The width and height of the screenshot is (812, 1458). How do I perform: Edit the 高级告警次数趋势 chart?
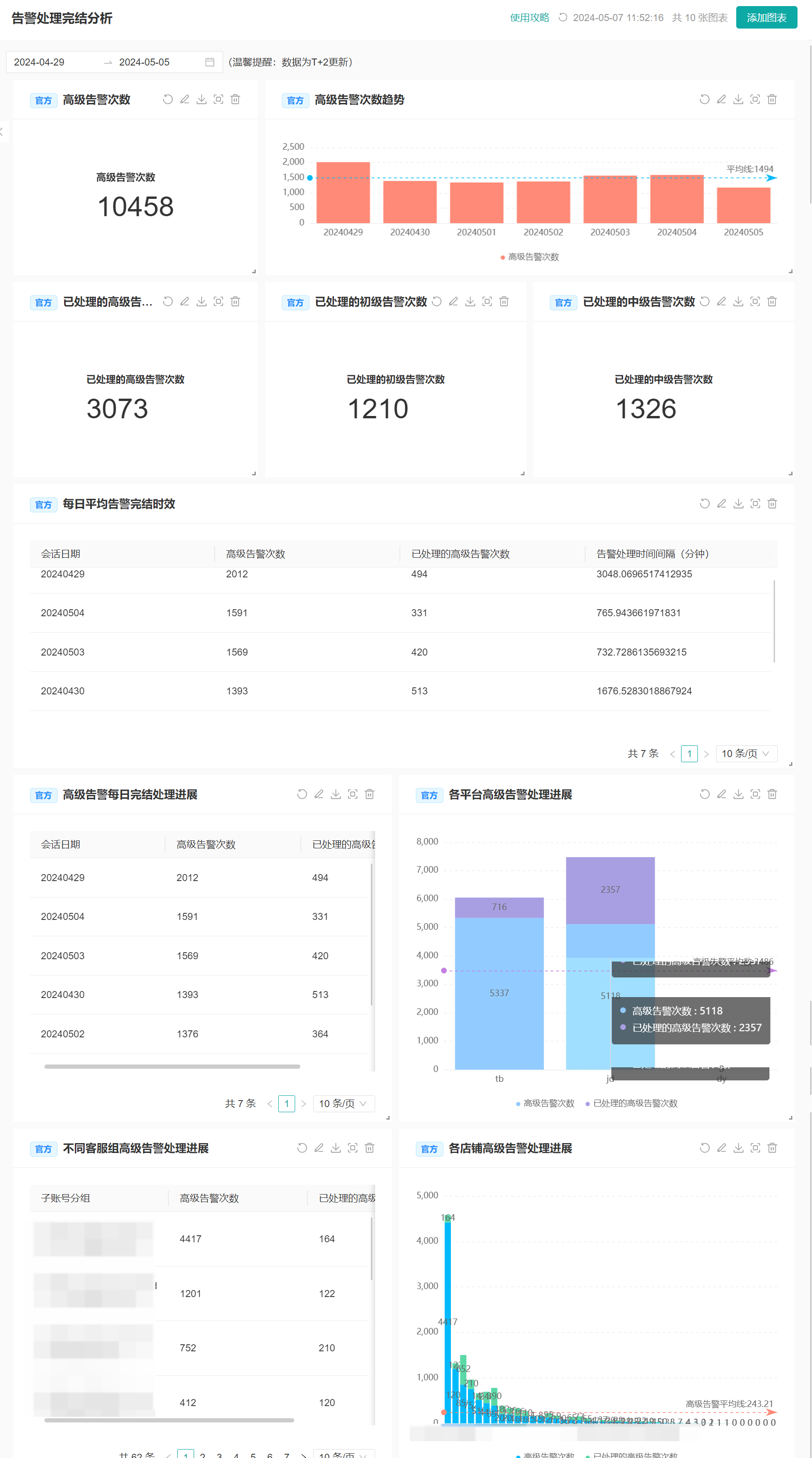click(x=721, y=100)
